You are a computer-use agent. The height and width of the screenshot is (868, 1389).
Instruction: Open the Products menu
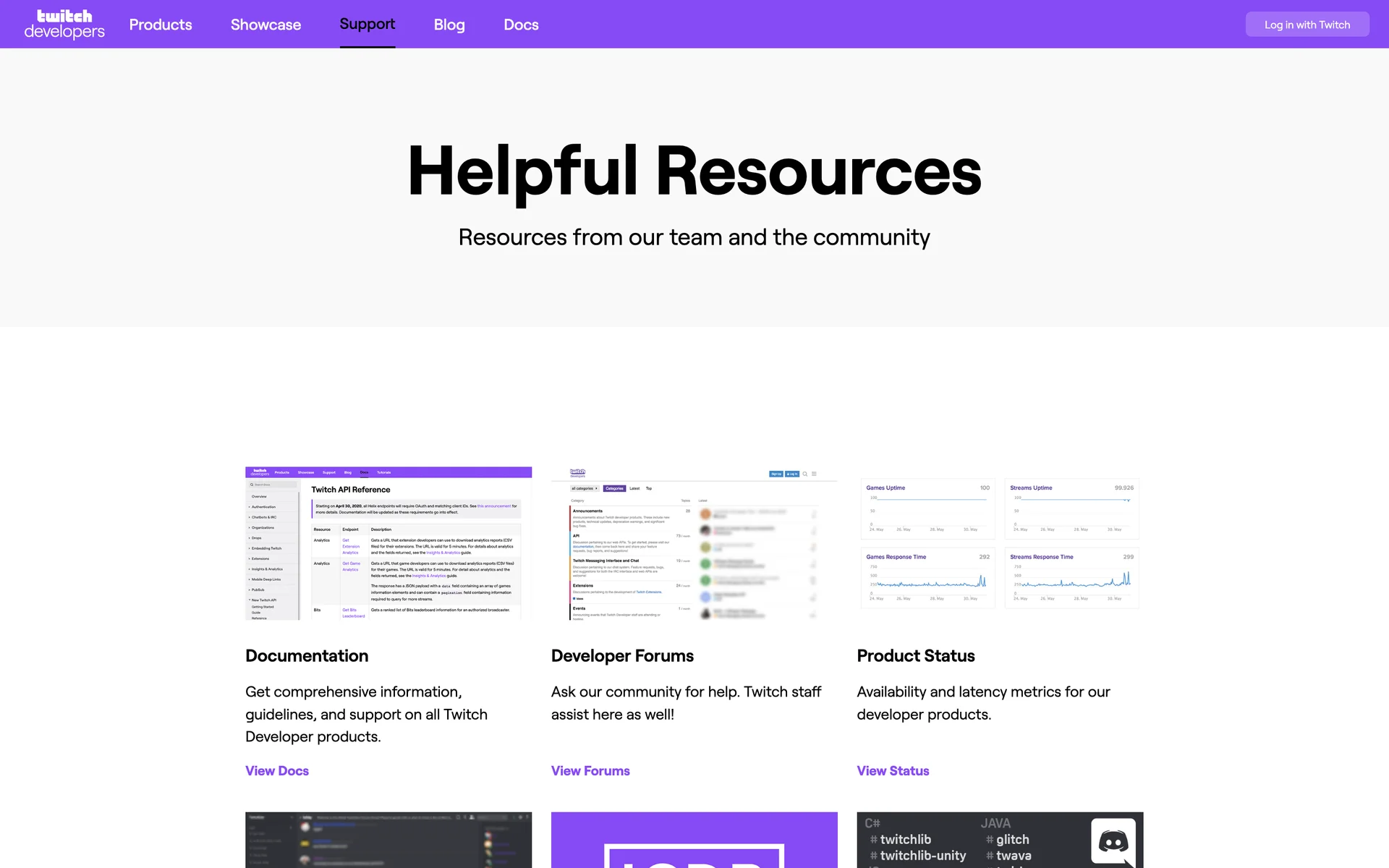tap(161, 25)
